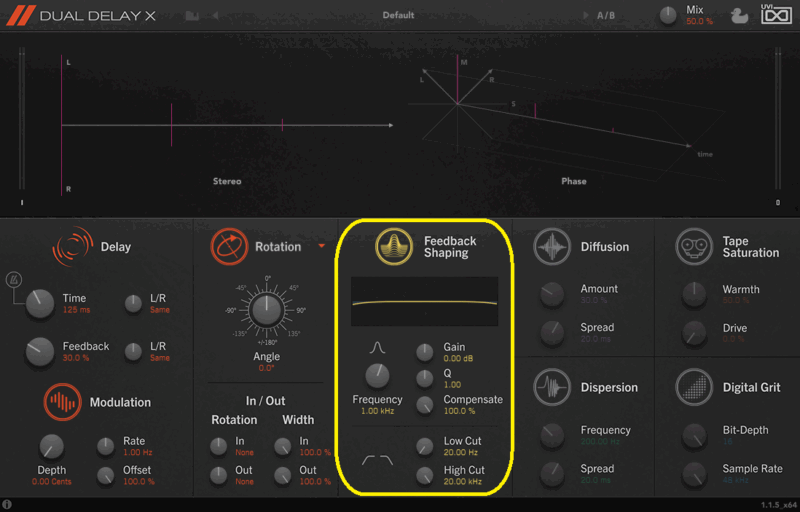Screen dimensions: 800x512
Task: Enable the Tape Saturation module icon
Action: (694, 247)
